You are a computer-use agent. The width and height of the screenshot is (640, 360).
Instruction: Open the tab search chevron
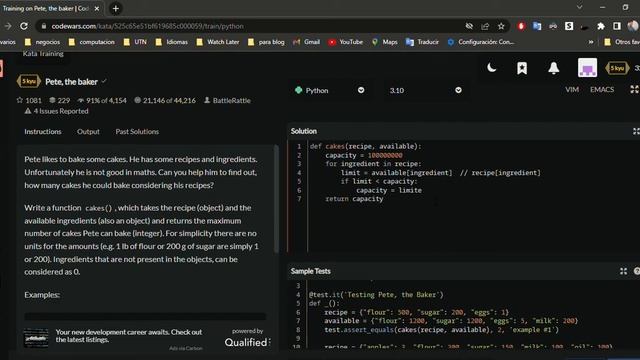click(579, 7)
